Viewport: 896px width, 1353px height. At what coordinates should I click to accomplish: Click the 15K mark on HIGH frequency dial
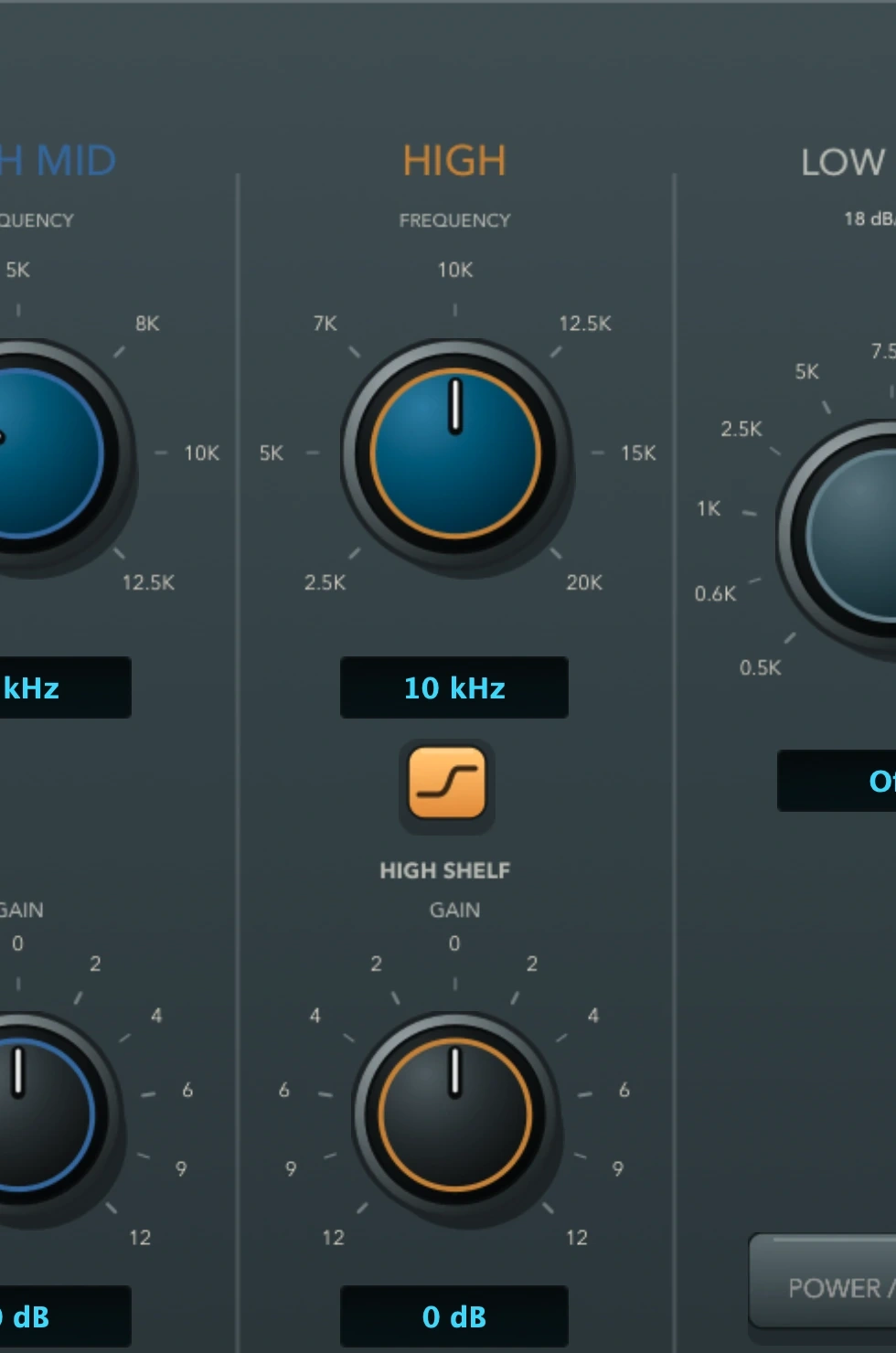click(638, 453)
